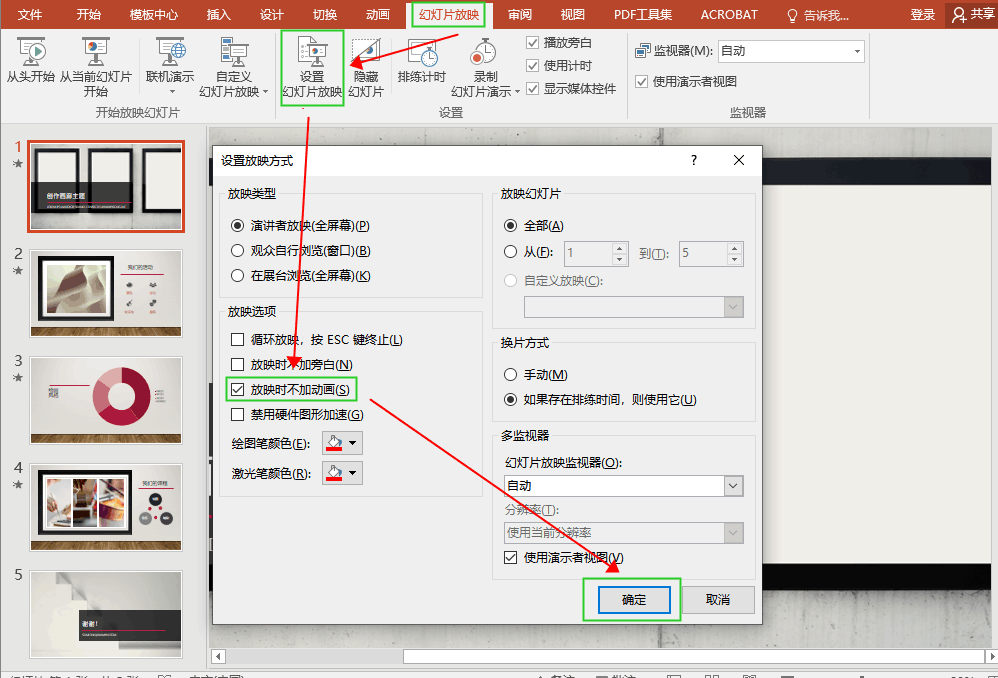Click the animation star beside slide 3
The height and width of the screenshot is (678, 998).
click(18, 378)
